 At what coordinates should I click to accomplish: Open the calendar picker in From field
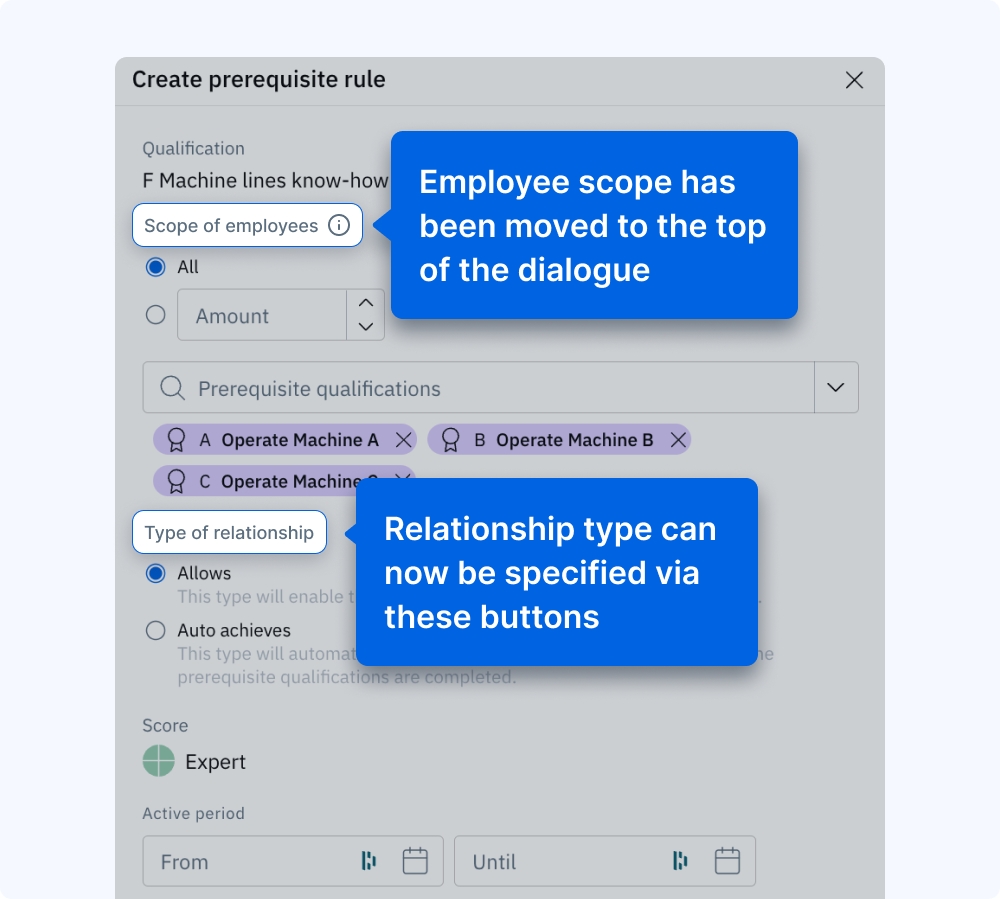(x=415, y=861)
